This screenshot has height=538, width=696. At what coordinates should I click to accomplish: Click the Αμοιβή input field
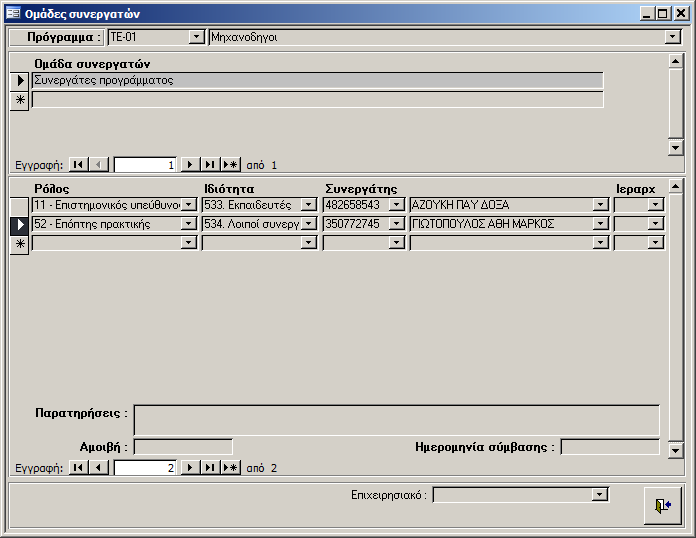(x=183, y=447)
